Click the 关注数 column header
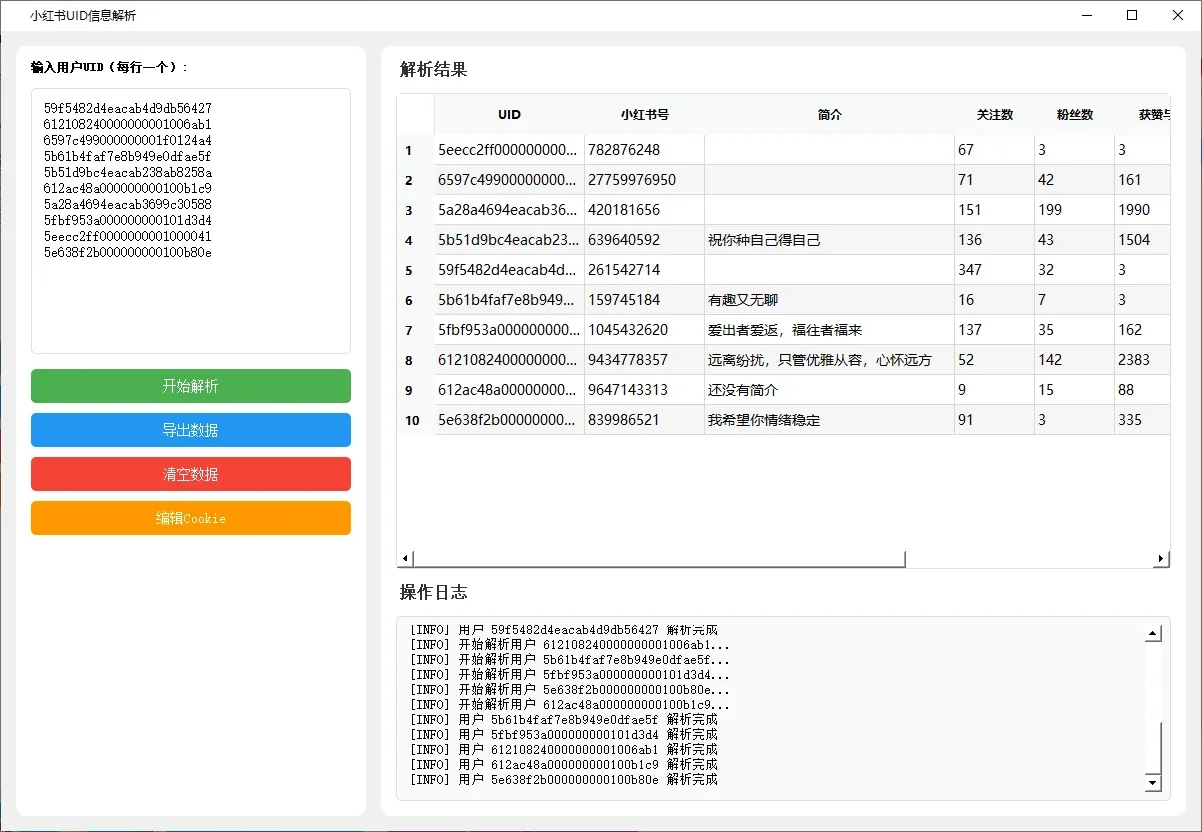Image resolution: width=1202 pixels, height=832 pixels. point(995,115)
